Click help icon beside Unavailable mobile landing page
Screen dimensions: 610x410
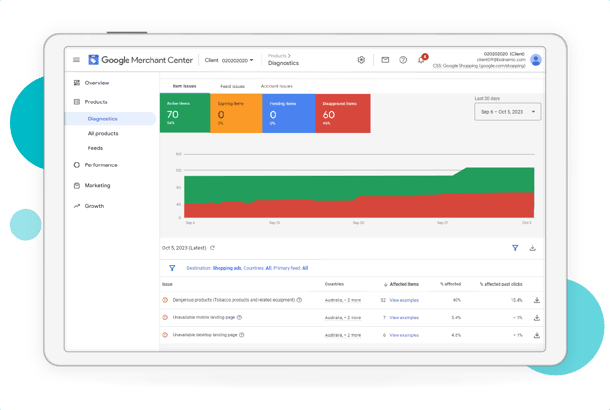[239, 317]
